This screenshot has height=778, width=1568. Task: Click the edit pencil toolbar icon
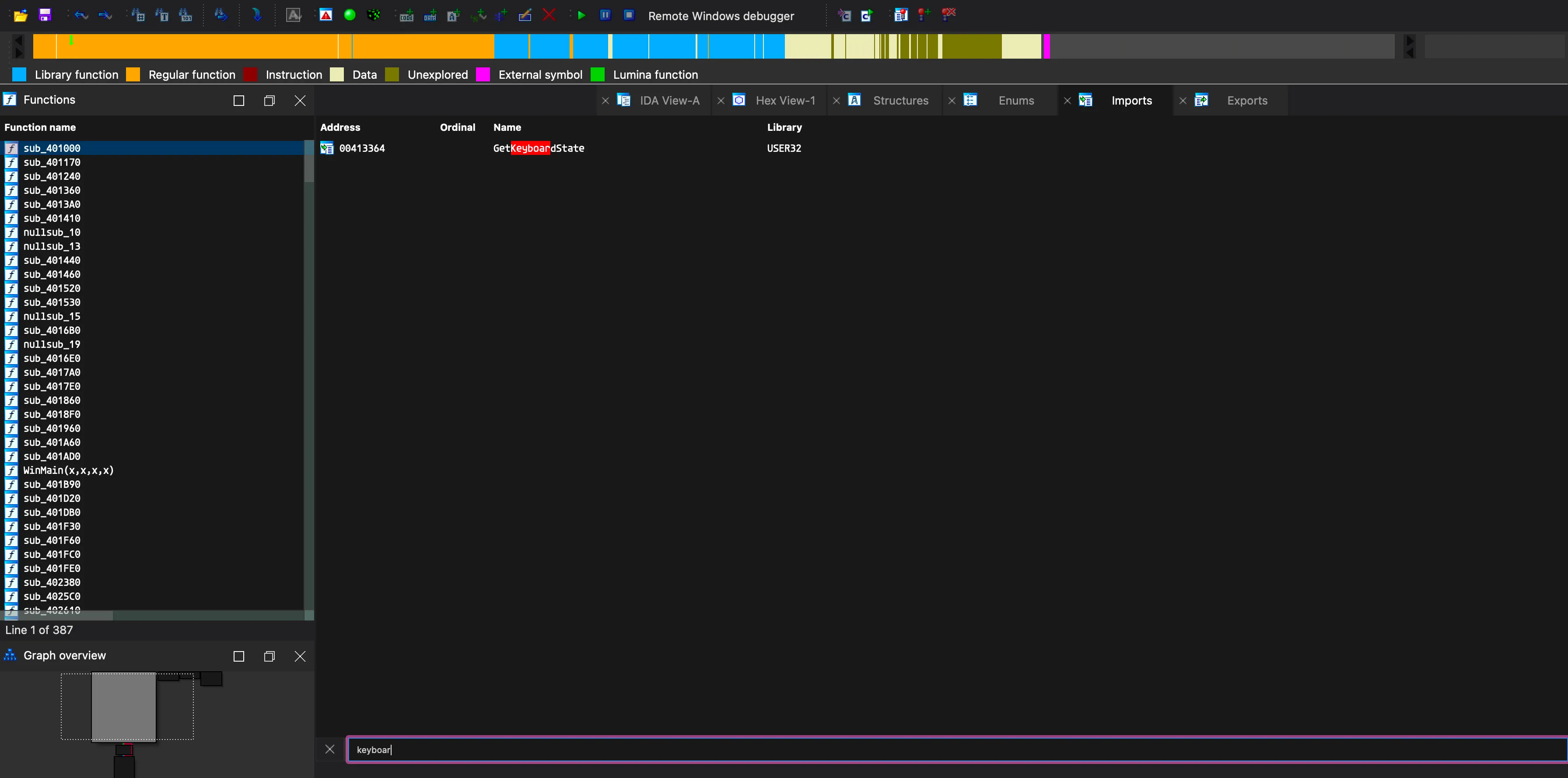(x=525, y=15)
